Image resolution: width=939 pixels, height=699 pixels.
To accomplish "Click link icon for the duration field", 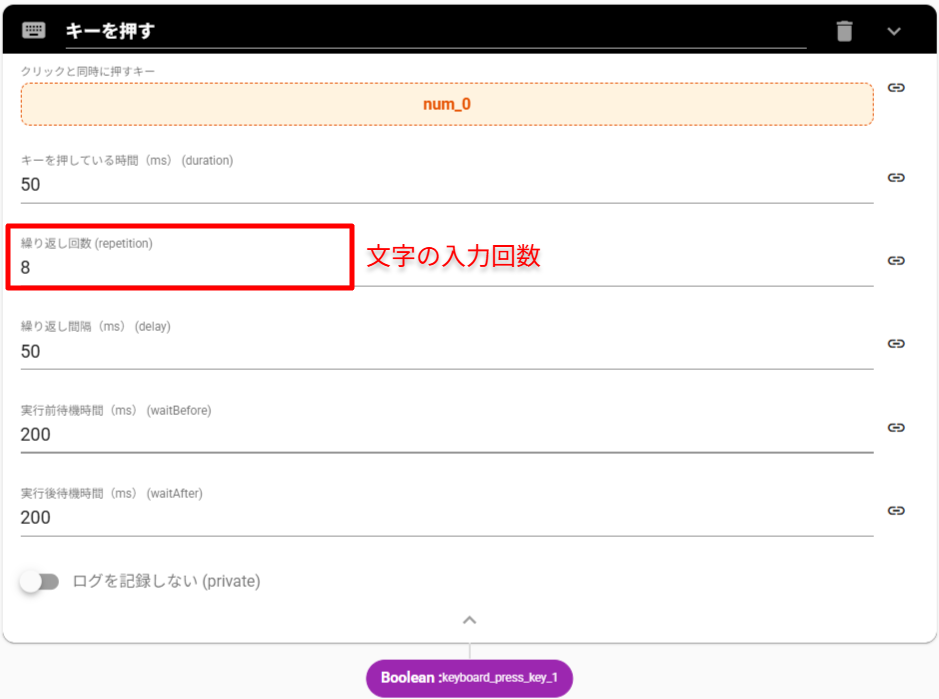I will click(896, 177).
